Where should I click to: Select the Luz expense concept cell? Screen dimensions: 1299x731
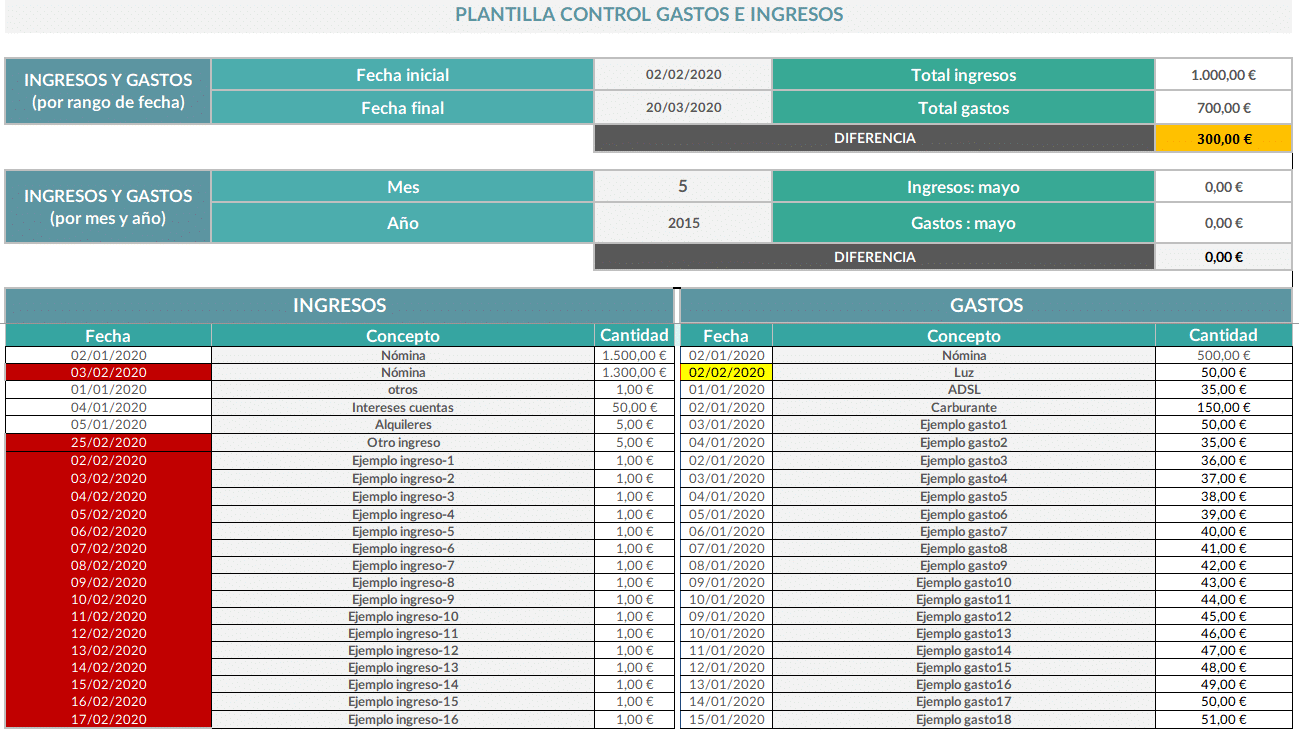click(x=962, y=372)
